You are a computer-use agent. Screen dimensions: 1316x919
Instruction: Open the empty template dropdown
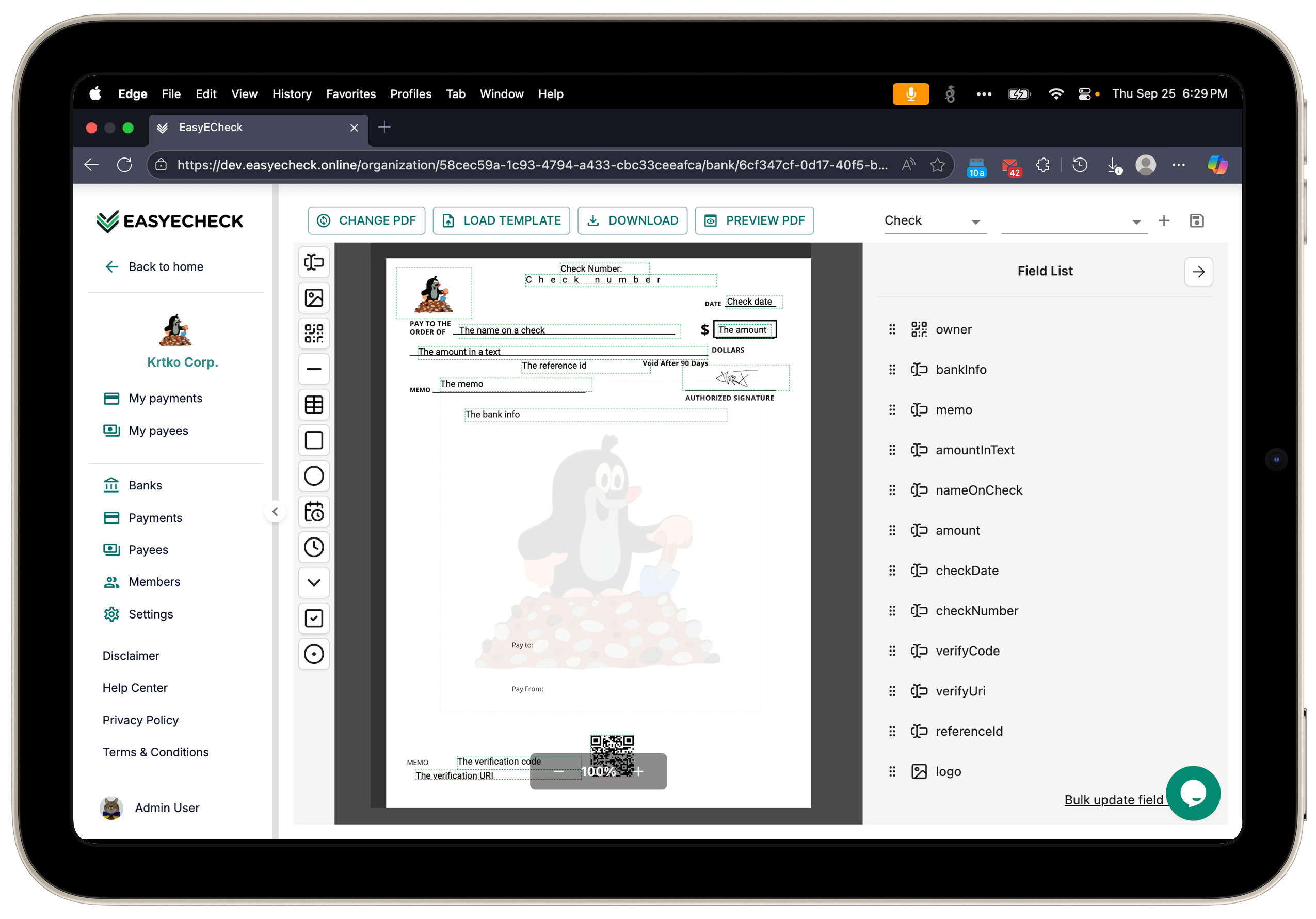1073,221
